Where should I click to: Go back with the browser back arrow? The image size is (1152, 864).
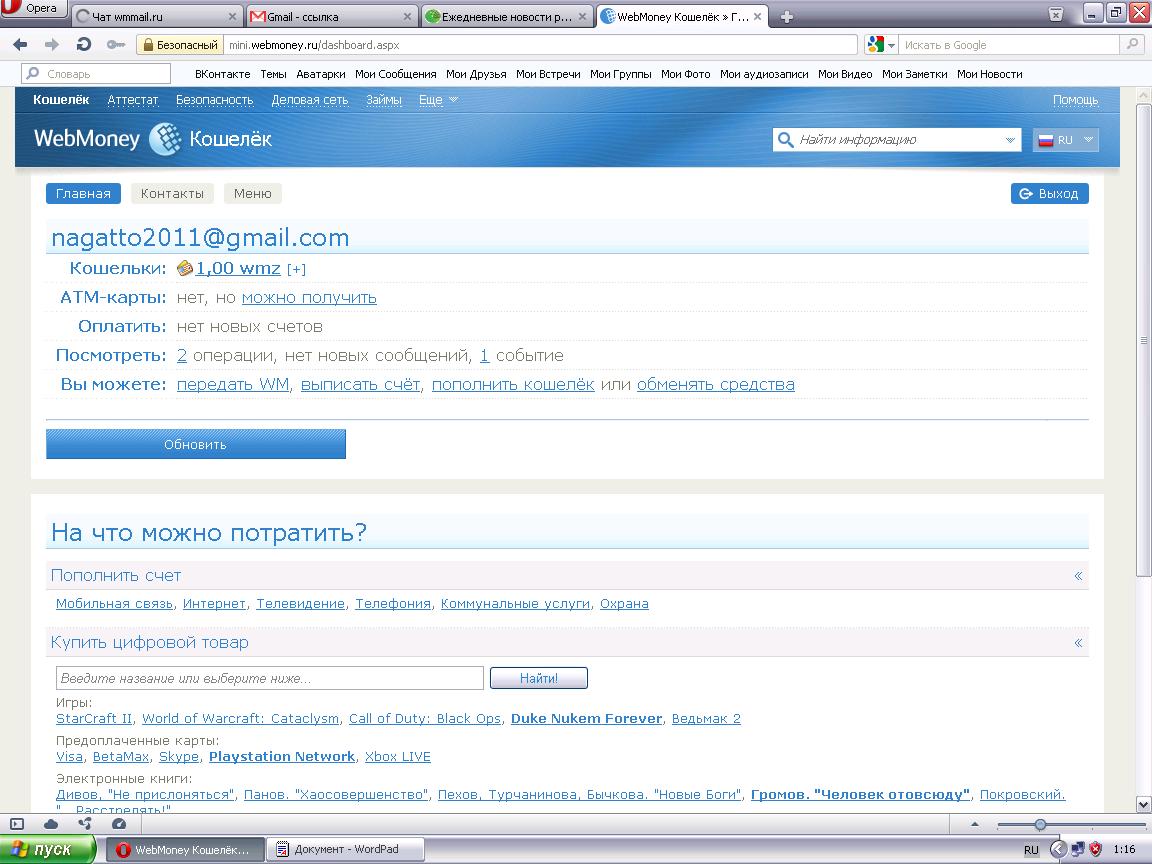point(21,45)
